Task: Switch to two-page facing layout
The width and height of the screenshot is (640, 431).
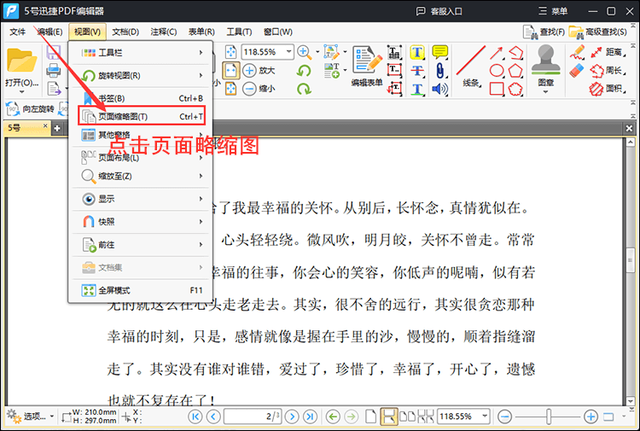Action: [x=407, y=416]
